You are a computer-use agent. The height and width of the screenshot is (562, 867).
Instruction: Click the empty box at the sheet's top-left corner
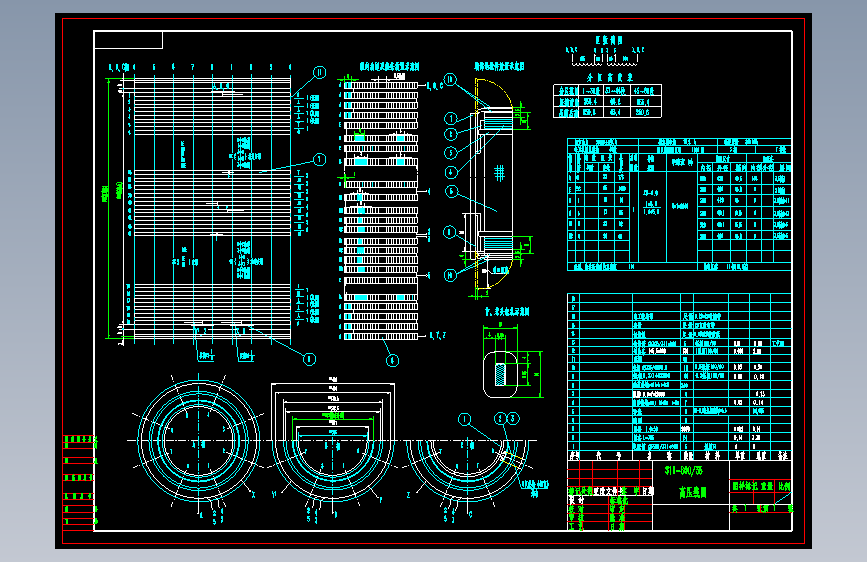point(128,40)
